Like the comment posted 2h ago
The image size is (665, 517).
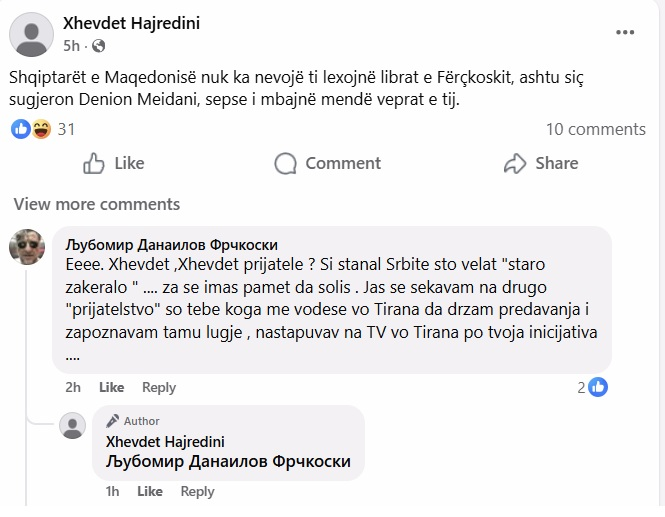click(112, 387)
